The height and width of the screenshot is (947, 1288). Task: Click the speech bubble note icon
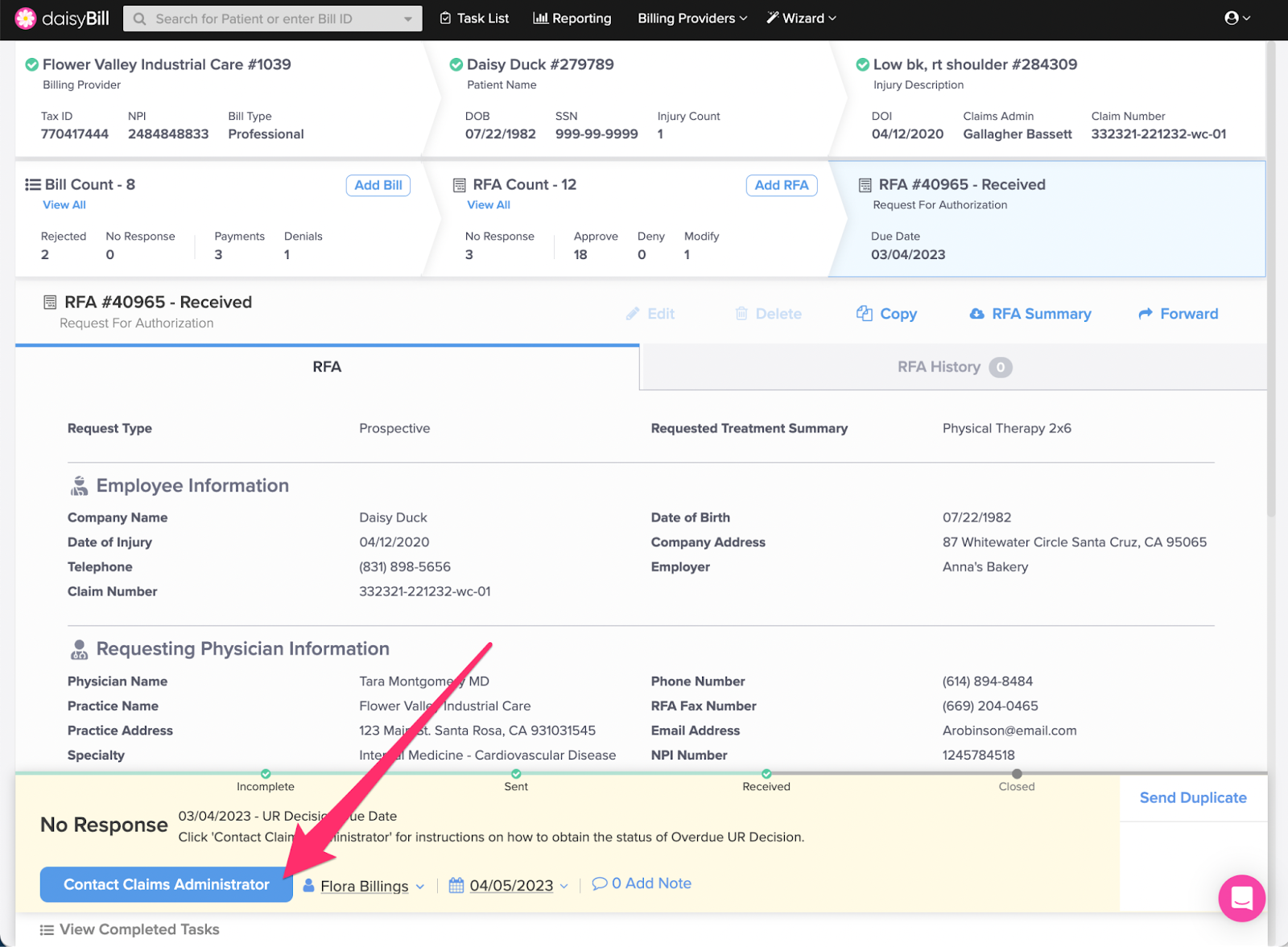pos(600,883)
